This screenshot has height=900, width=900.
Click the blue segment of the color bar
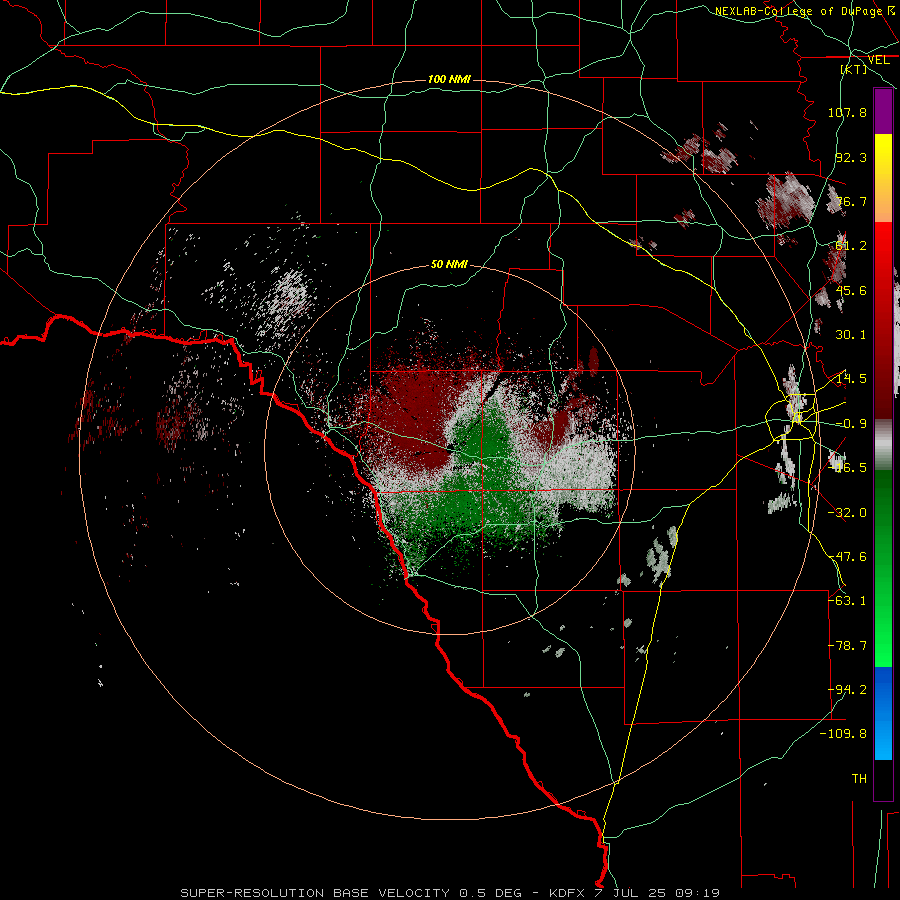click(x=883, y=713)
